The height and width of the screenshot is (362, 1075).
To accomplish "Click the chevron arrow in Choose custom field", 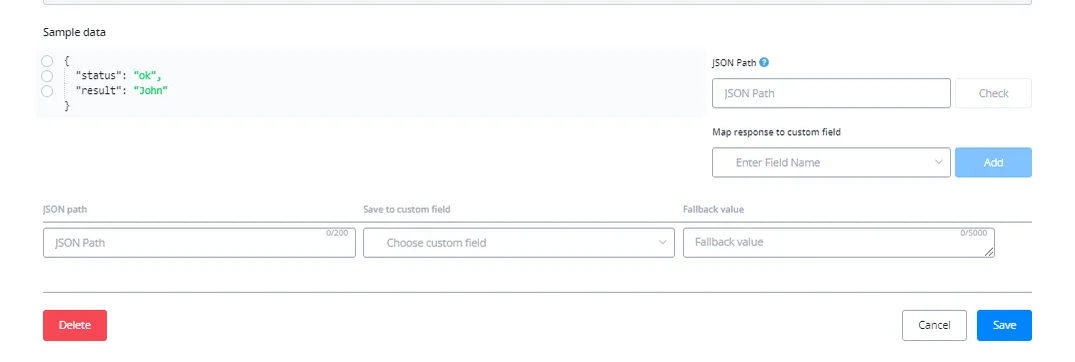I will [x=662, y=243].
